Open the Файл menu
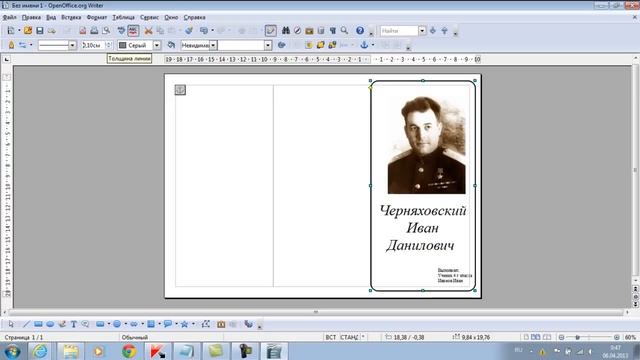This screenshot has width=640, height=360. [9, 17]
